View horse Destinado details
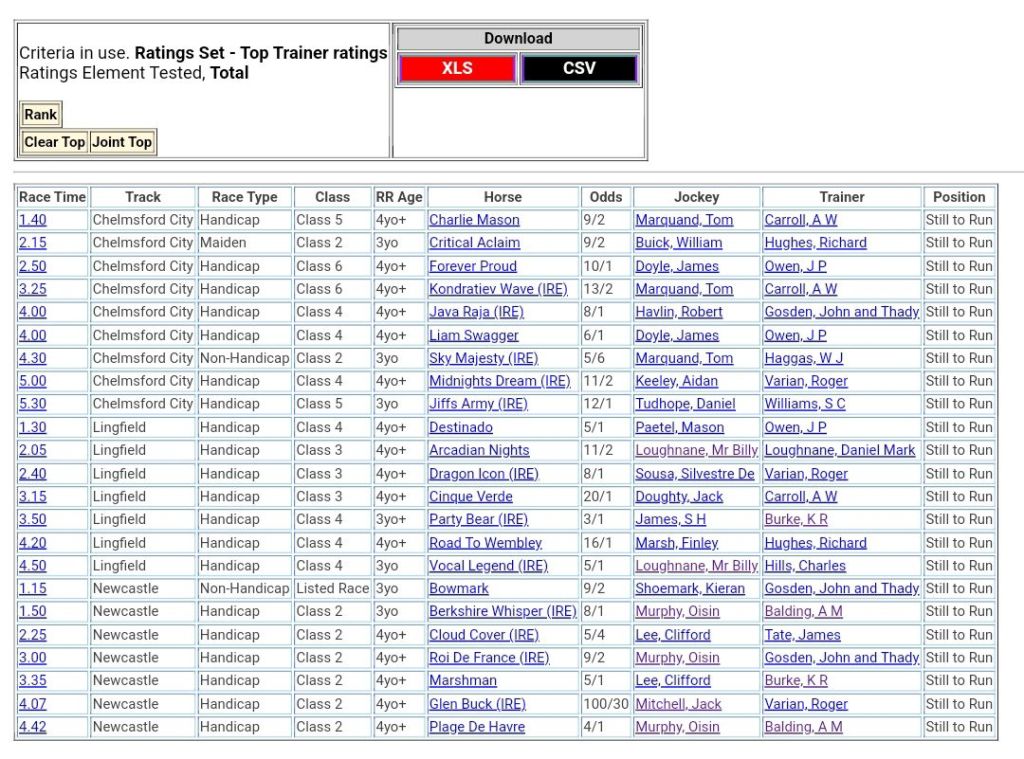This screenshot has width=1024, height=759. 461,427
